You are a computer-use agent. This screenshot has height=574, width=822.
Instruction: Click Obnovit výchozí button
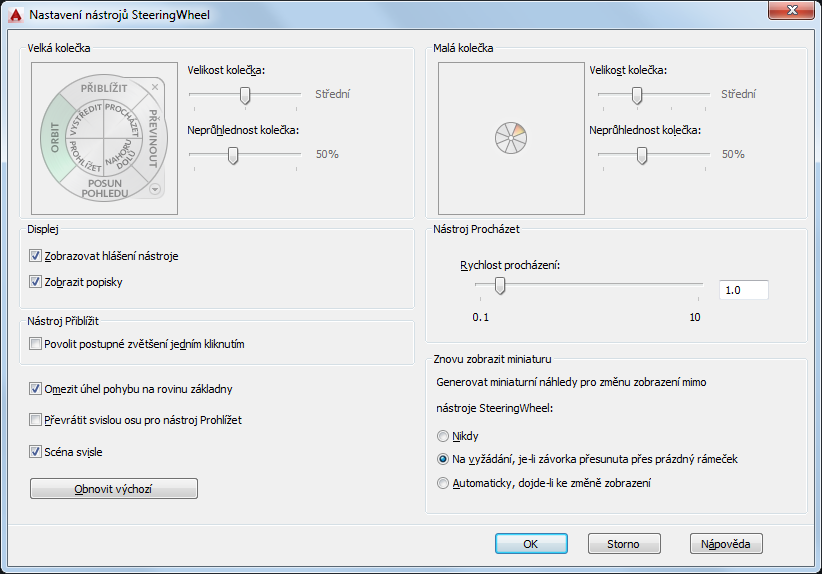[x=114, y=489]
